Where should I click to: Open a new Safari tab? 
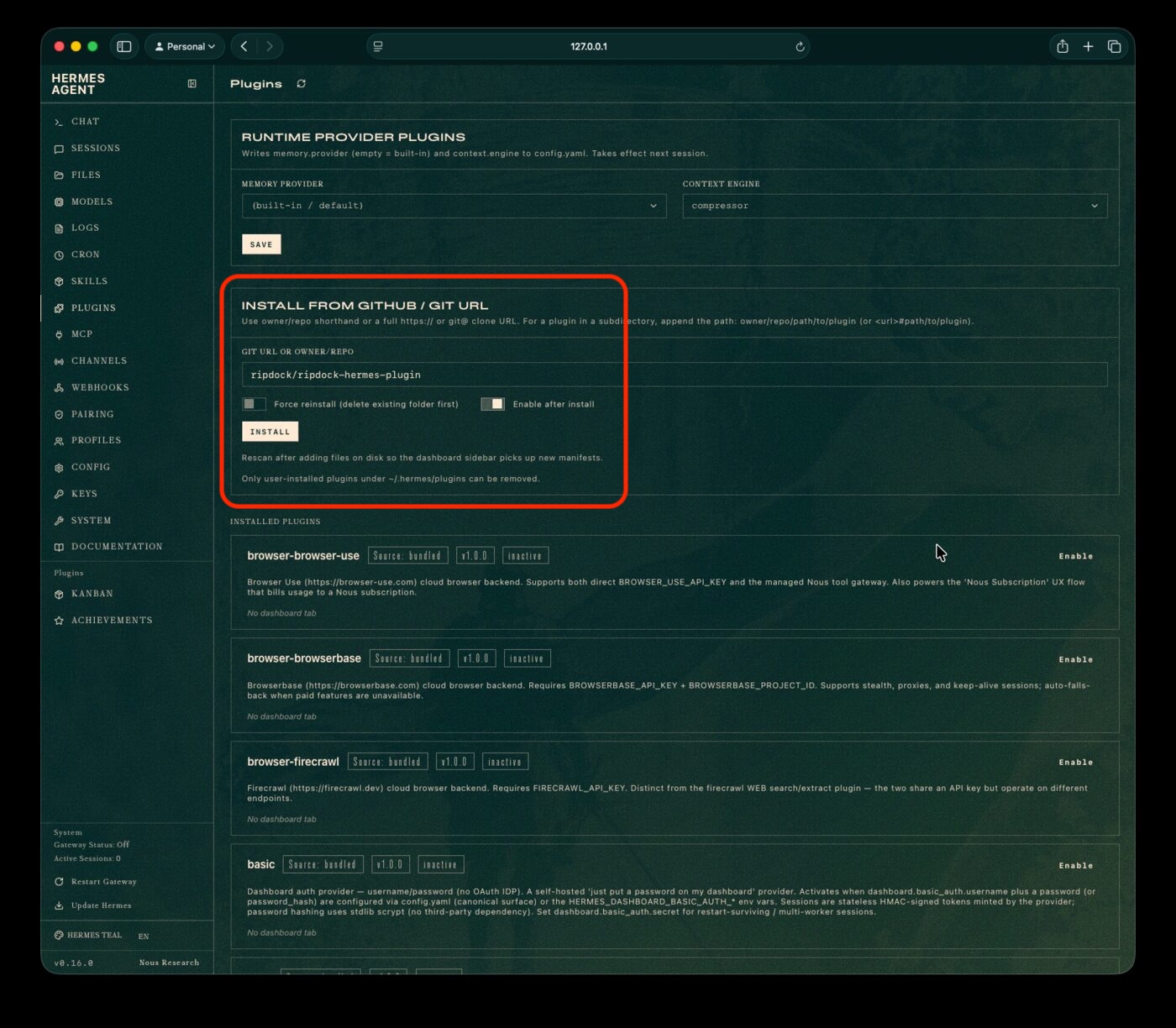1089,47
